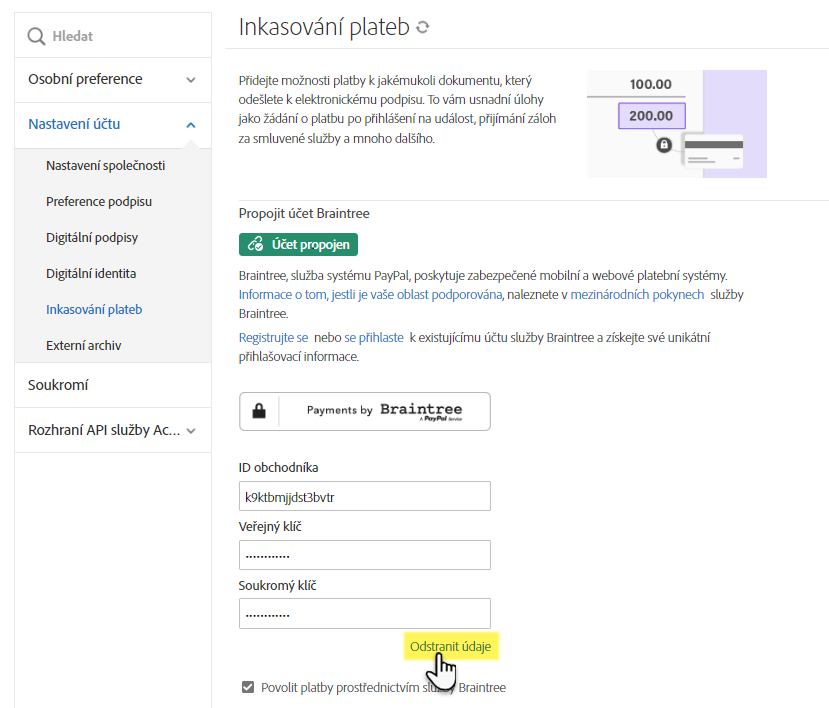Screen dimensions: 829x708
Task: Open the Registrujte se link
Action: coord(273,338)
